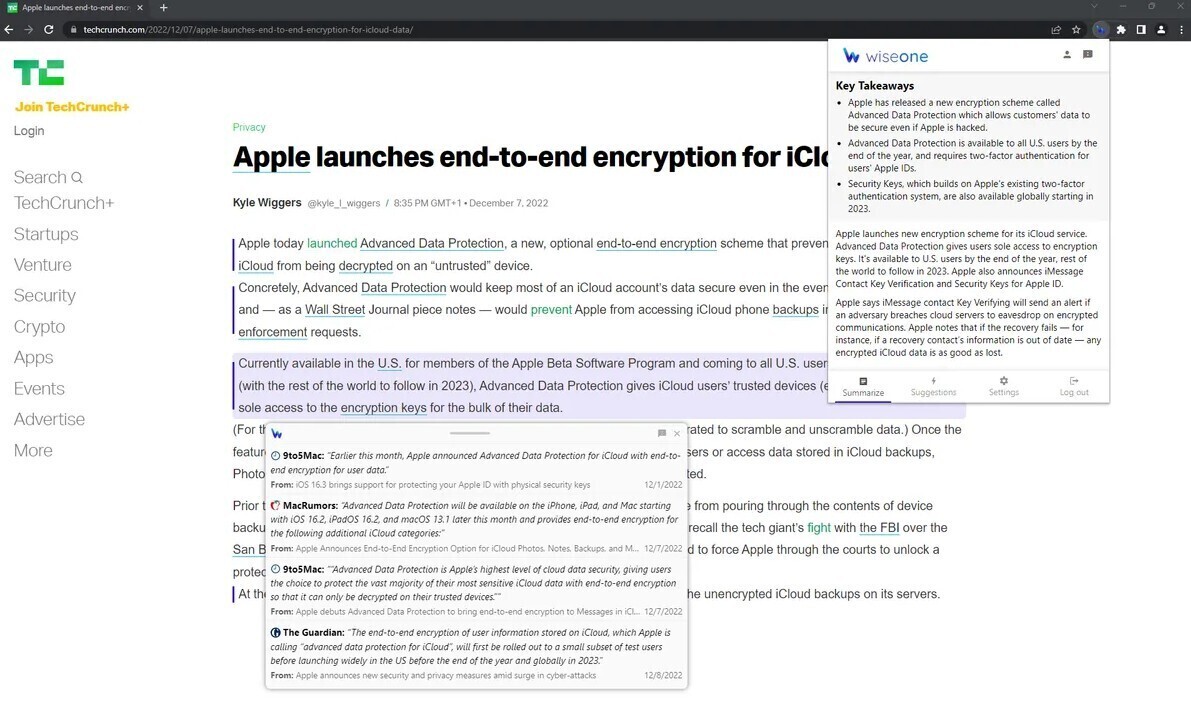Click the Join TechCrunch+ link
The image size is (1191, 710).
[72, 107]
